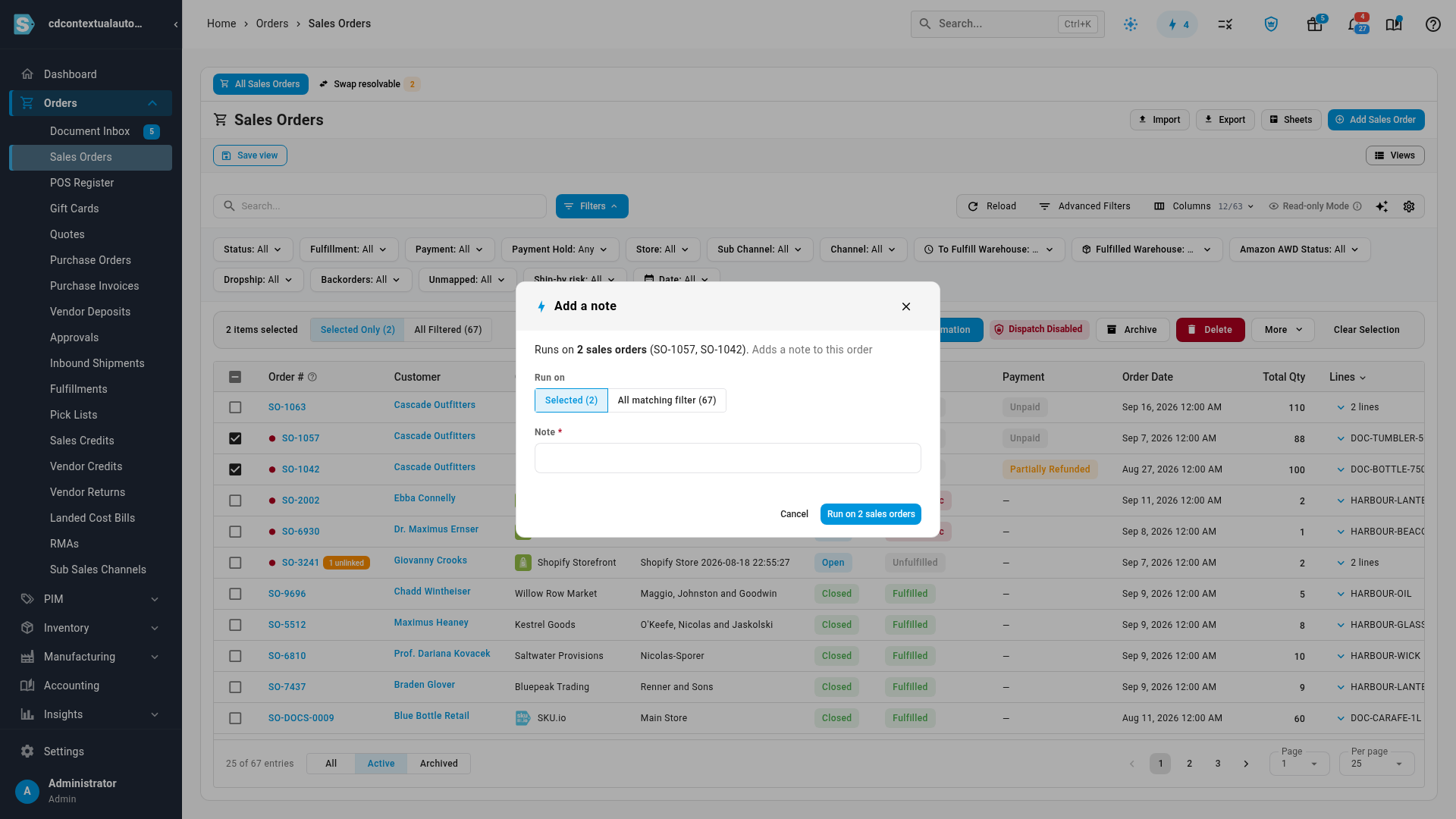
Task: Select 'All matching filter (67)' run option
Action: tap(667, 400)
